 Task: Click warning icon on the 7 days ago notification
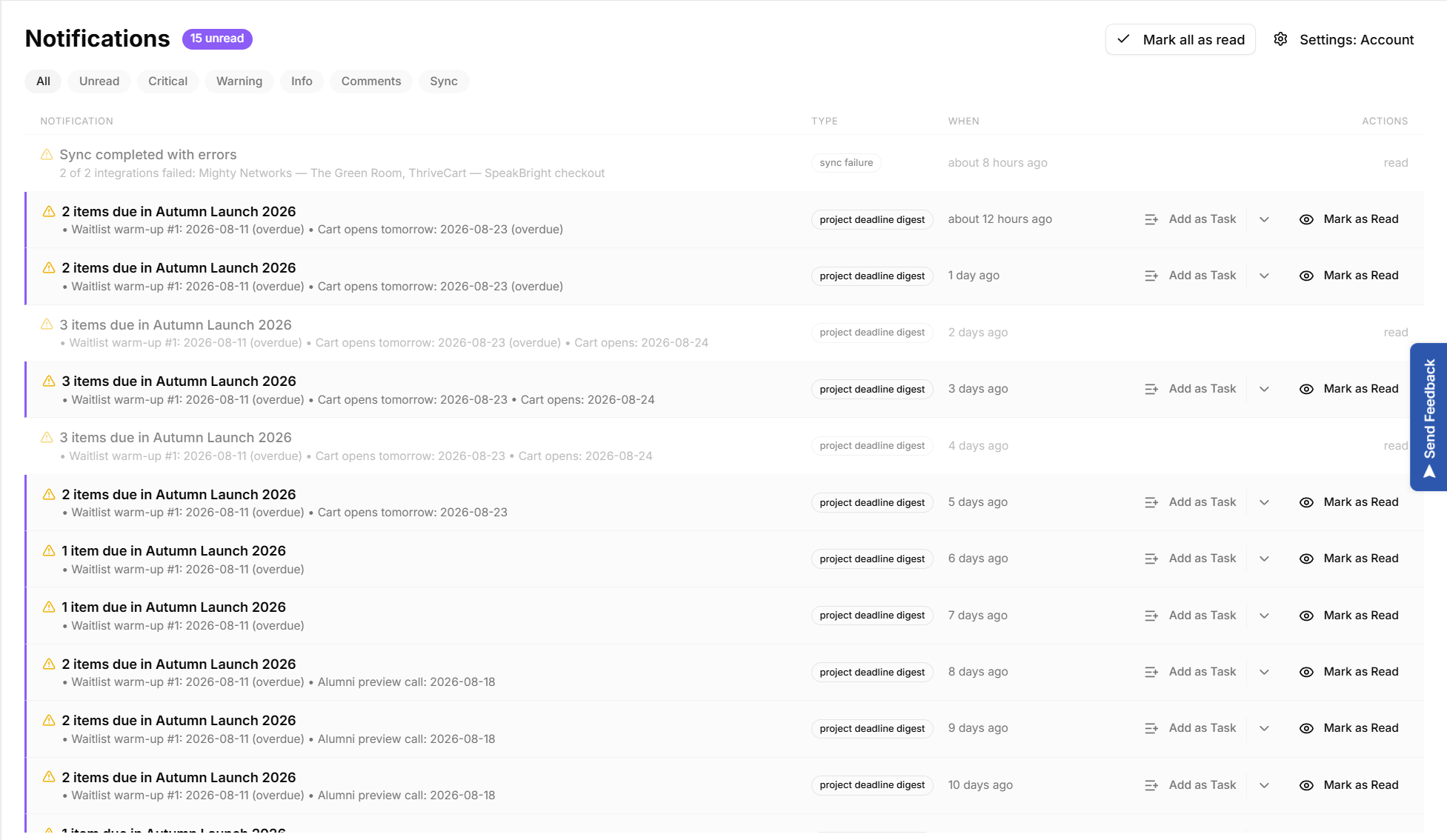(x=49, y=607)
